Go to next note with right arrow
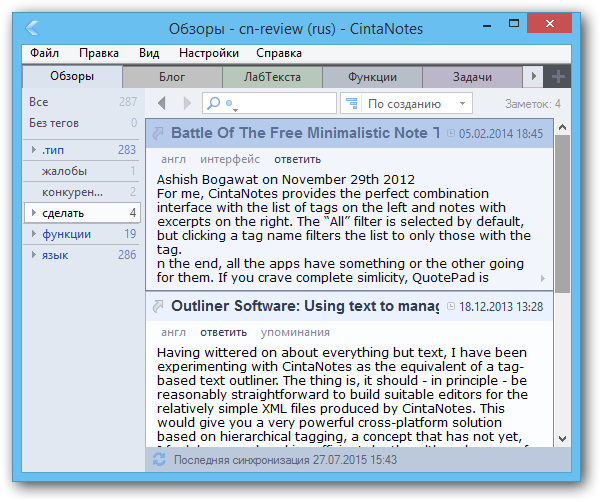Viewport: 601px width, 502px height. click(187, 103)
